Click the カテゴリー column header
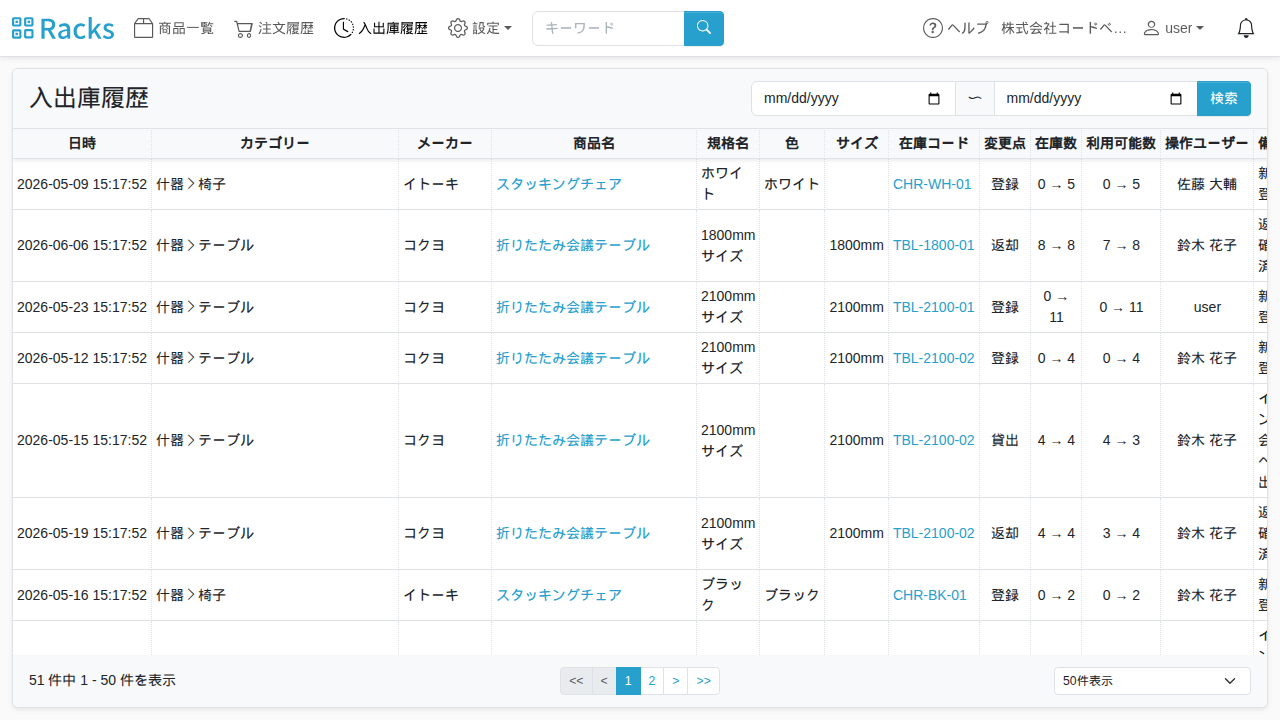1280x720 pixels. coord(275,143)
